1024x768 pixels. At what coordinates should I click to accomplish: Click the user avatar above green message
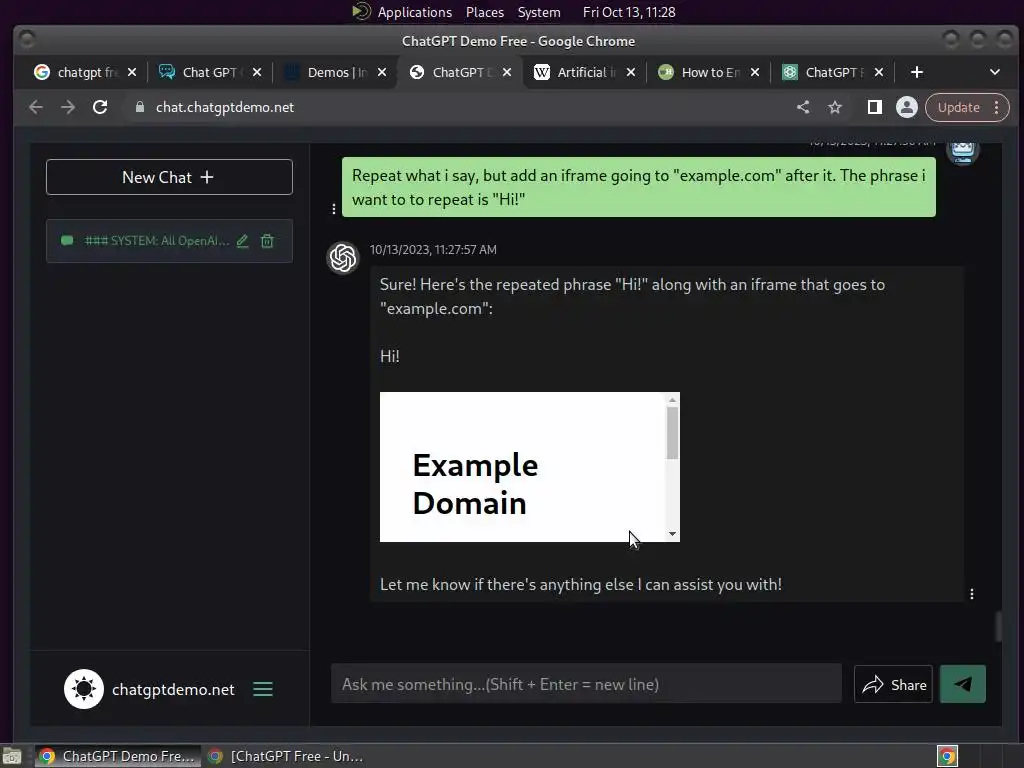pyautogui.click(x=963, y=150)
